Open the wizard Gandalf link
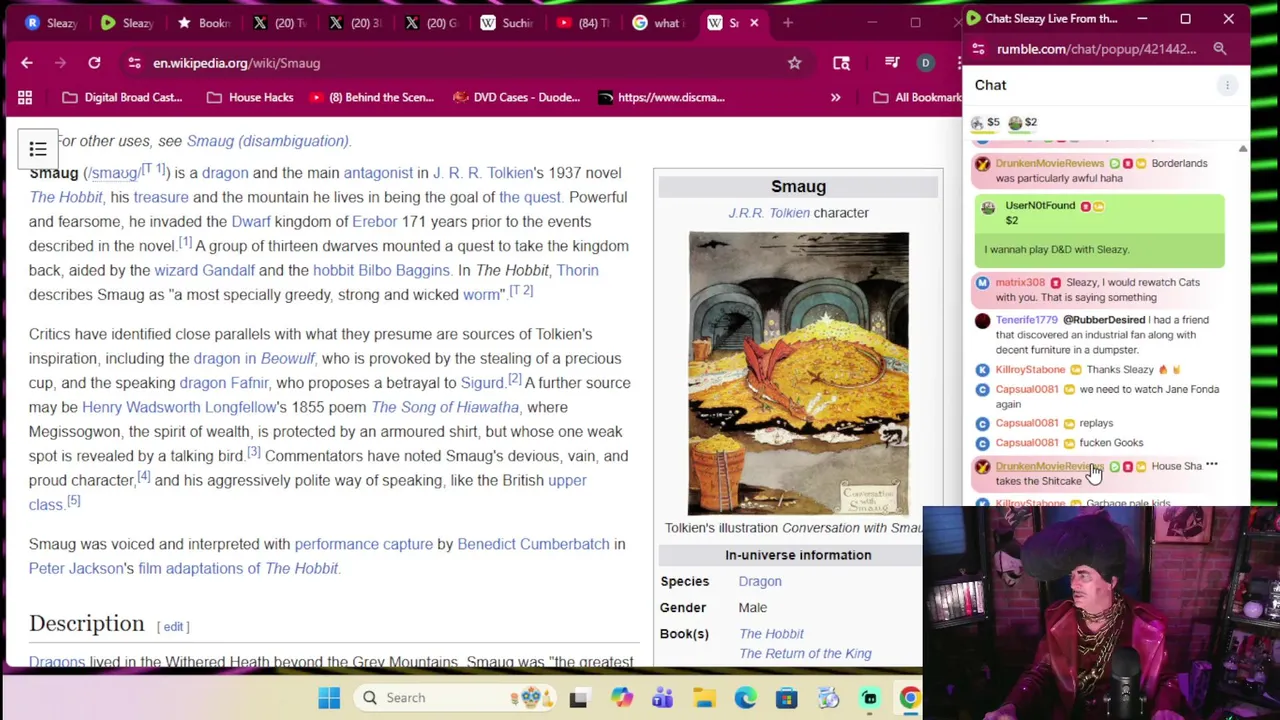 (204, 270)
